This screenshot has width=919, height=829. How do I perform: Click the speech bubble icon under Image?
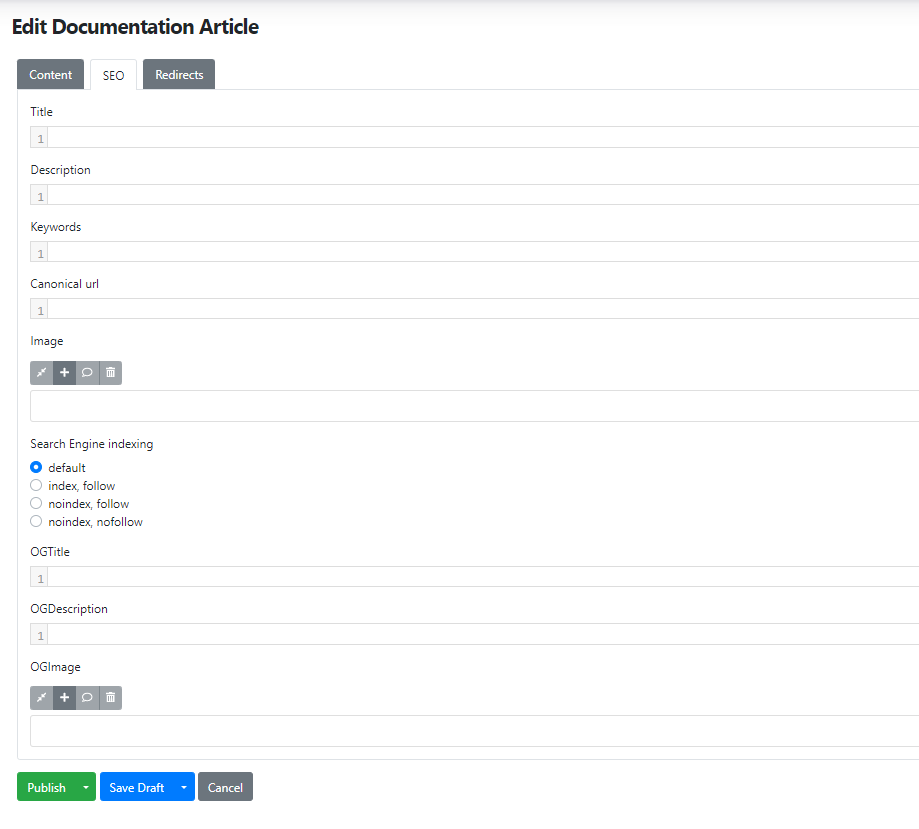tap(88, 373)
